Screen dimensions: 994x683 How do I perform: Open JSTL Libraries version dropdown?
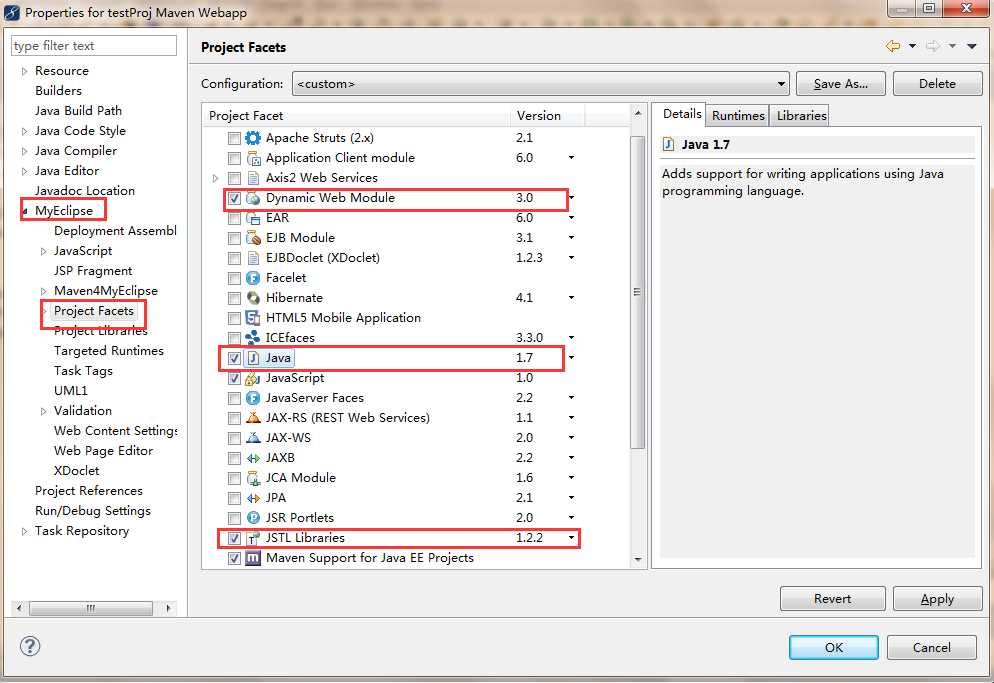coord(571,538)
